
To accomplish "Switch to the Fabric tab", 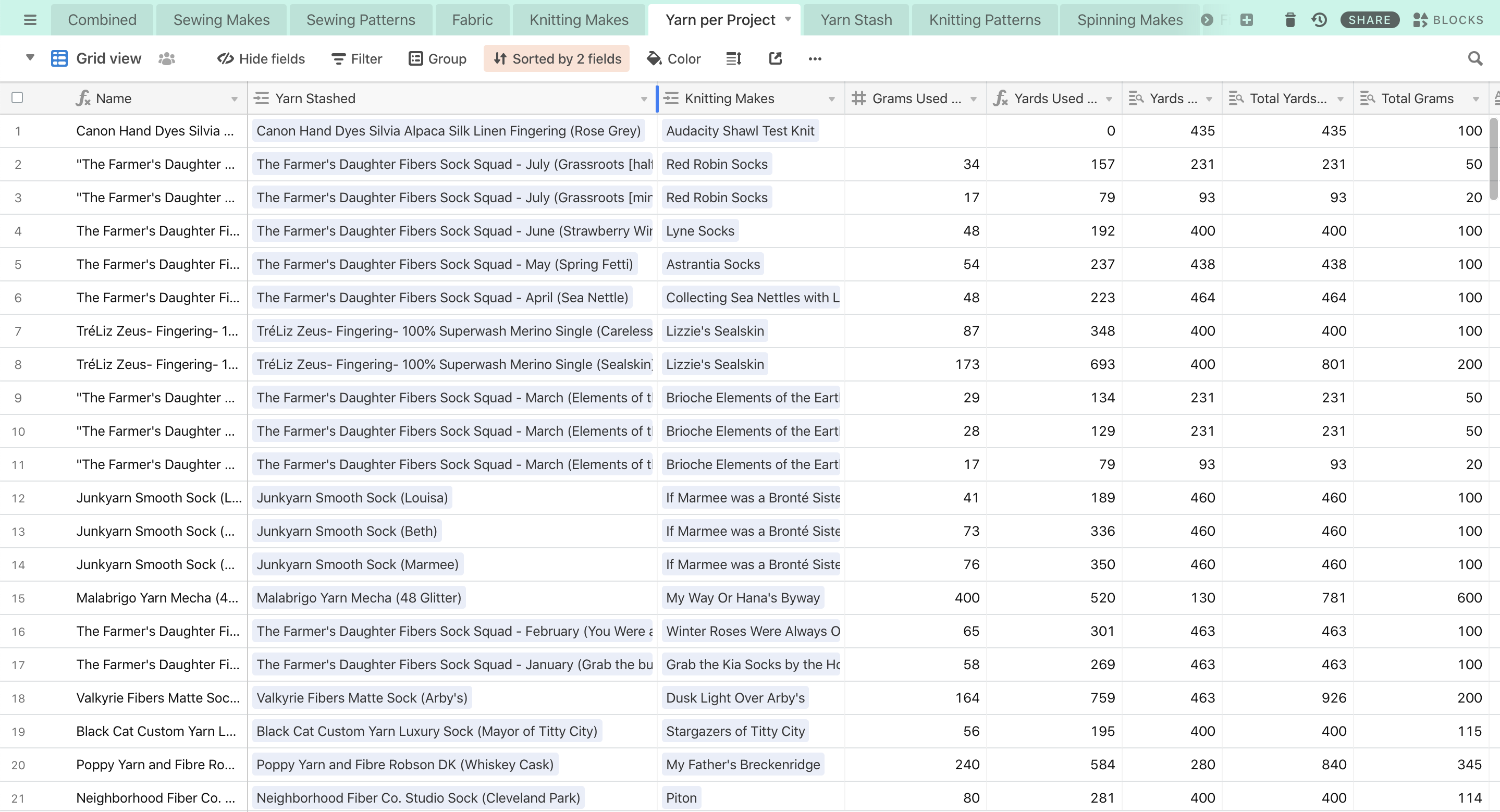I will [472, 20].
